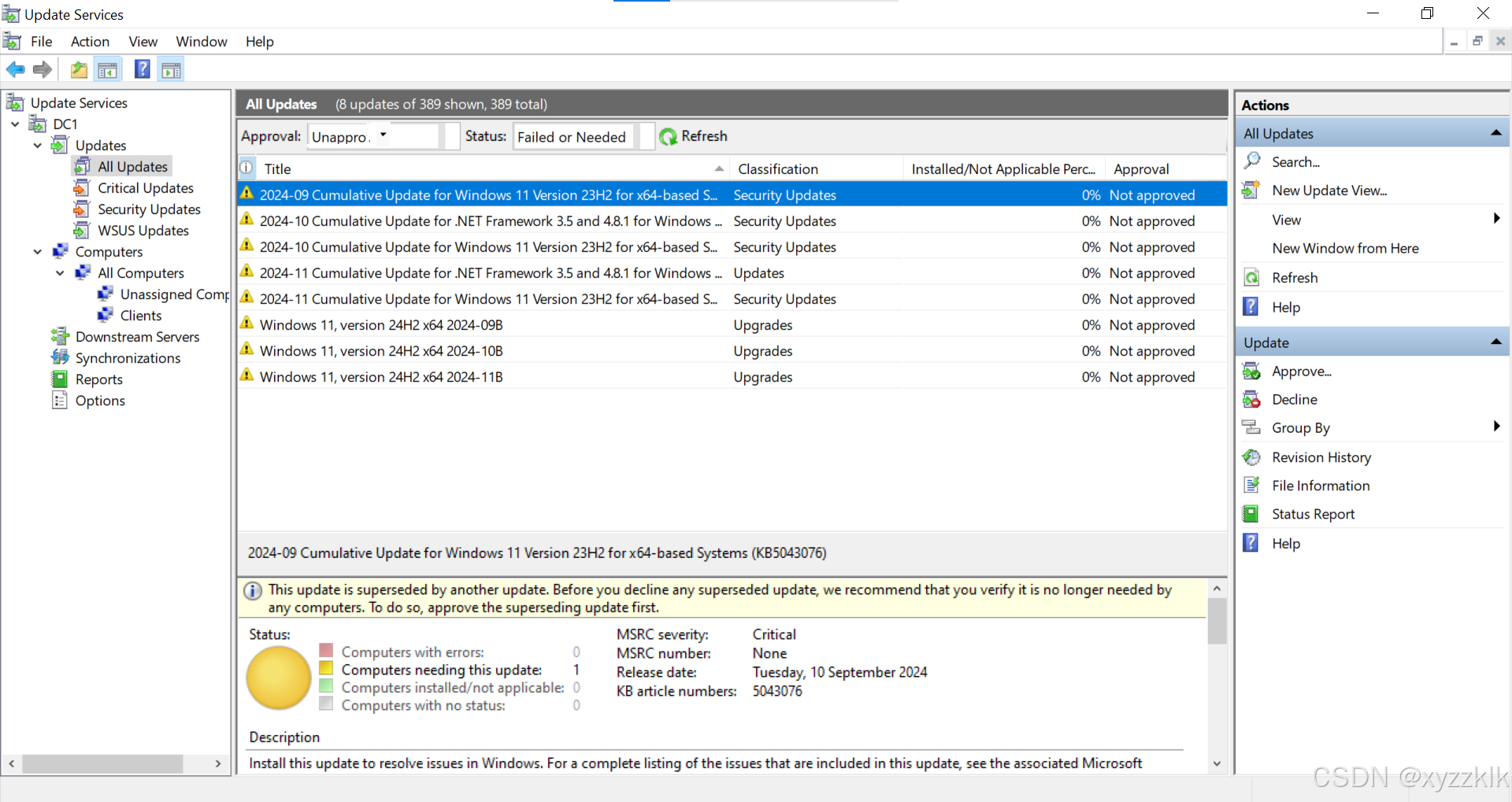
Task: Open the File menu
Action: pos(41,42)
